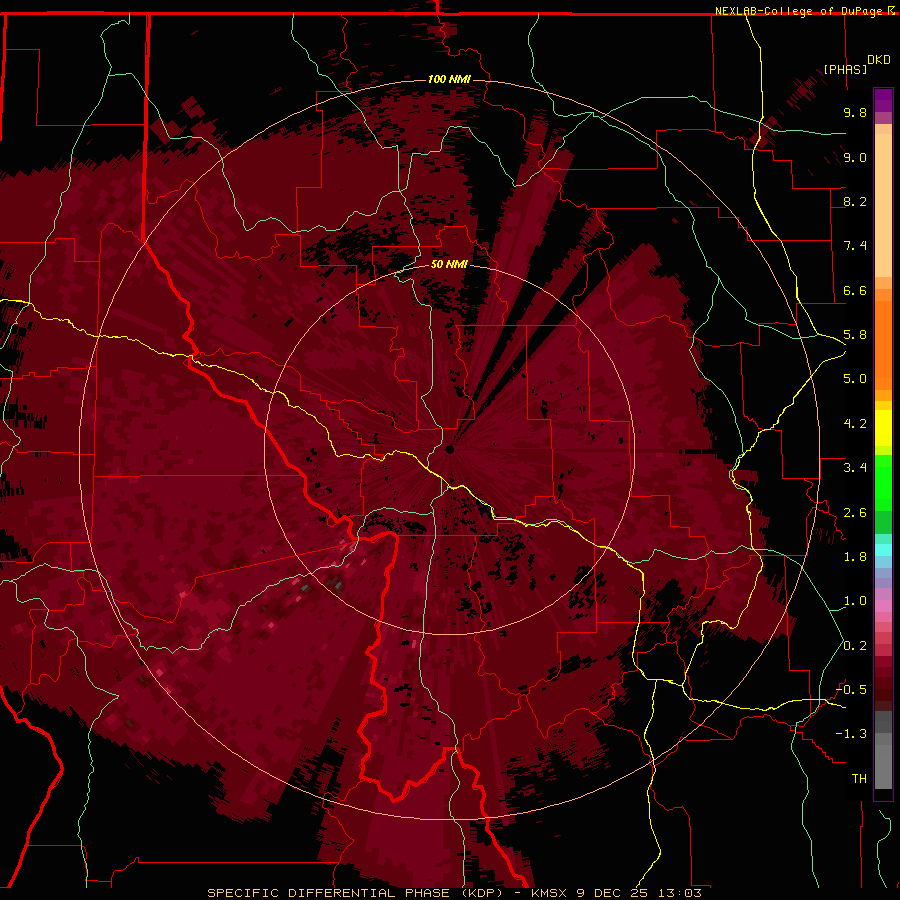Click the NEXLAB-College of DuPage credit text

[x=800, y=11]
